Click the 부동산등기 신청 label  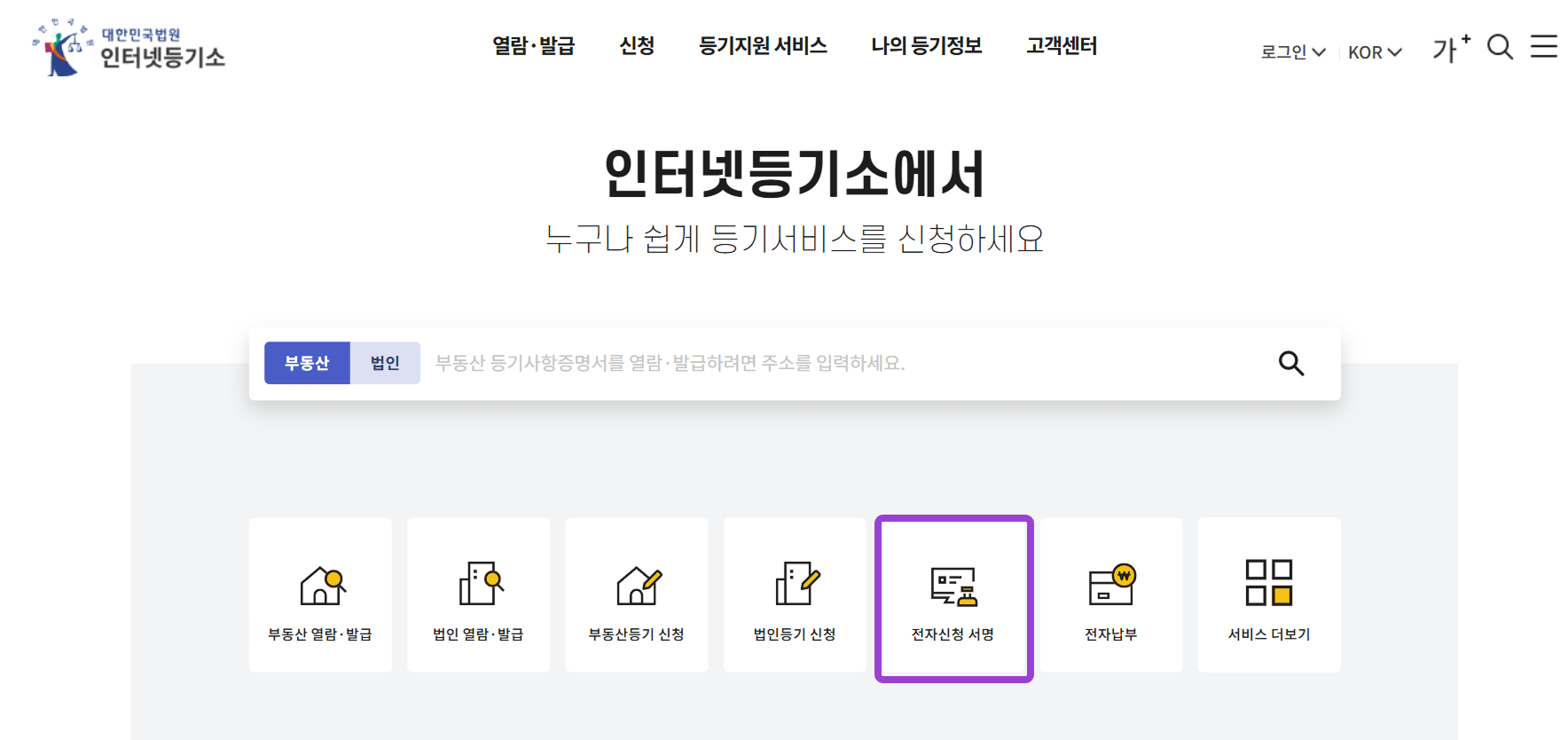tap(637, 634)
